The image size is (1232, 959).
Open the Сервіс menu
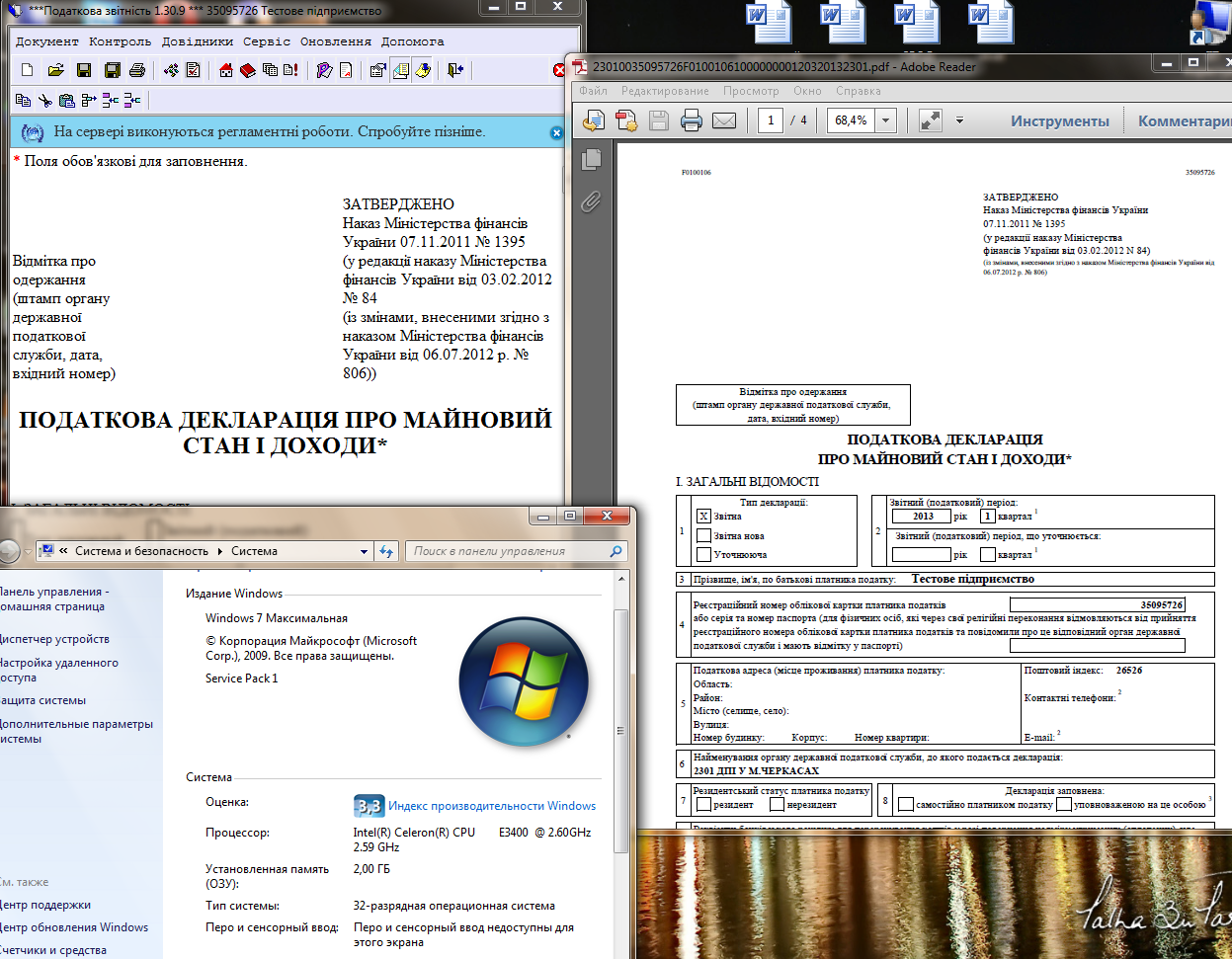(x=267, y=41)
